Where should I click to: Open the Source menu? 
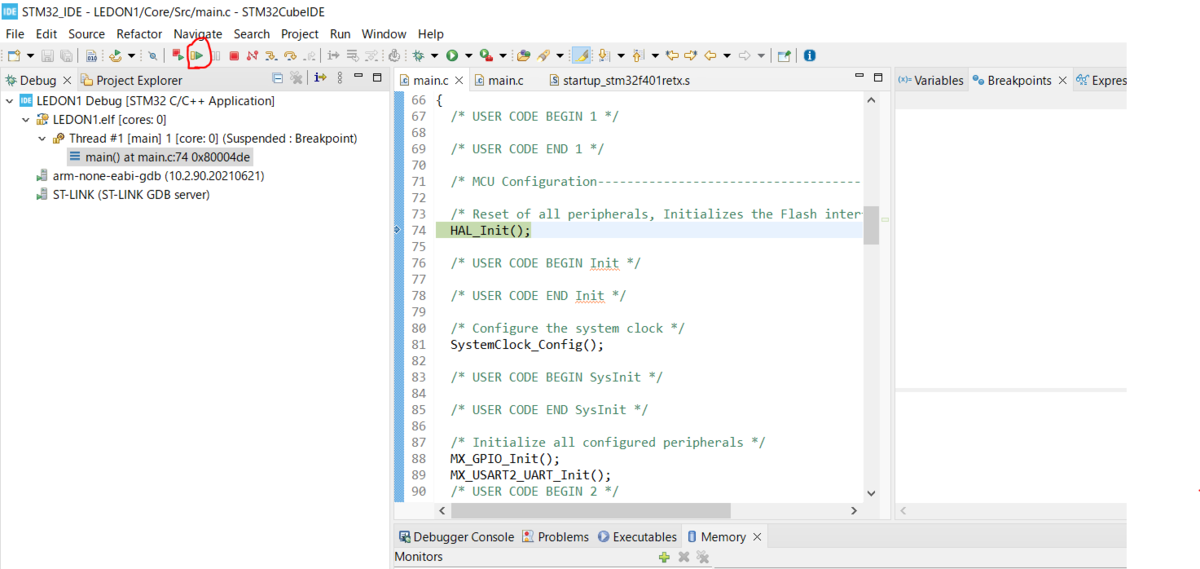[86, 34]
